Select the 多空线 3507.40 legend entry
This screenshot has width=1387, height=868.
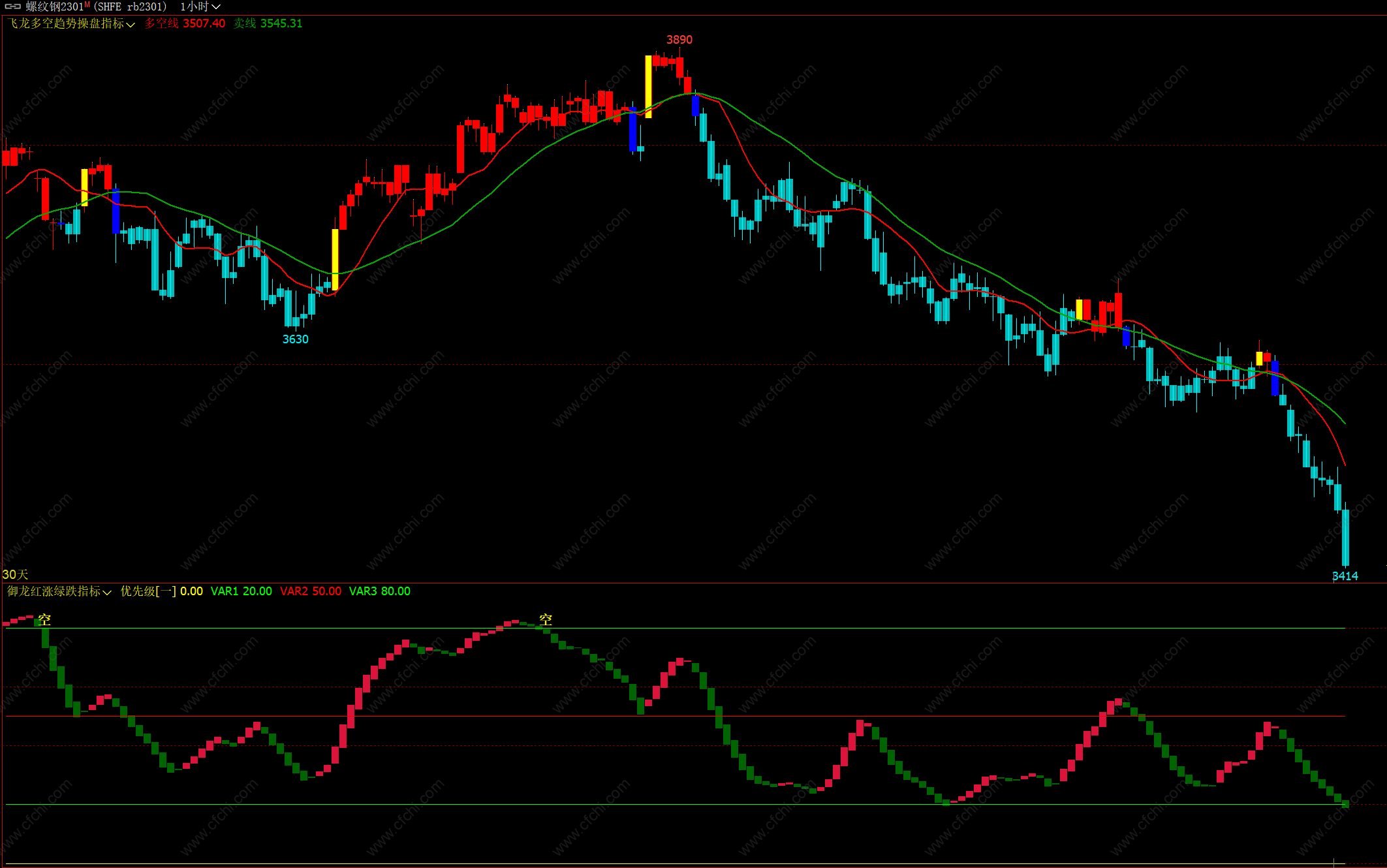(x=185, y=23)
